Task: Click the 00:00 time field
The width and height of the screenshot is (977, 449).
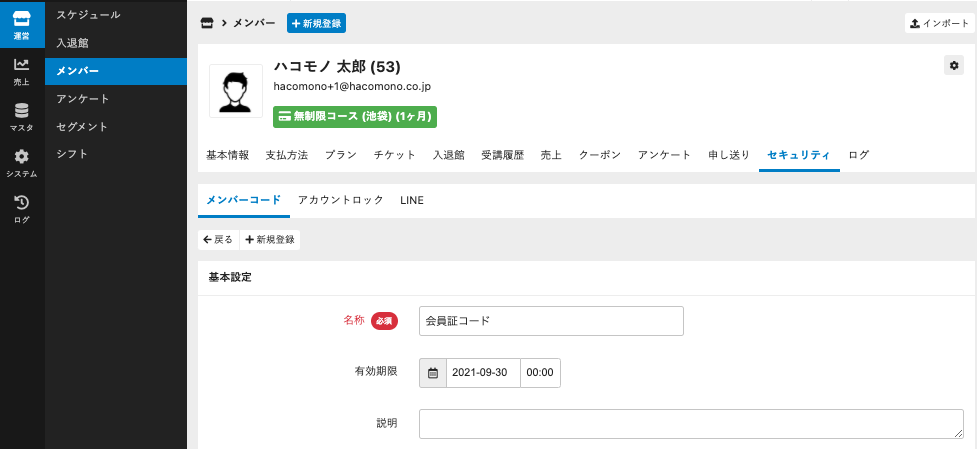Action: pos(540,373)
